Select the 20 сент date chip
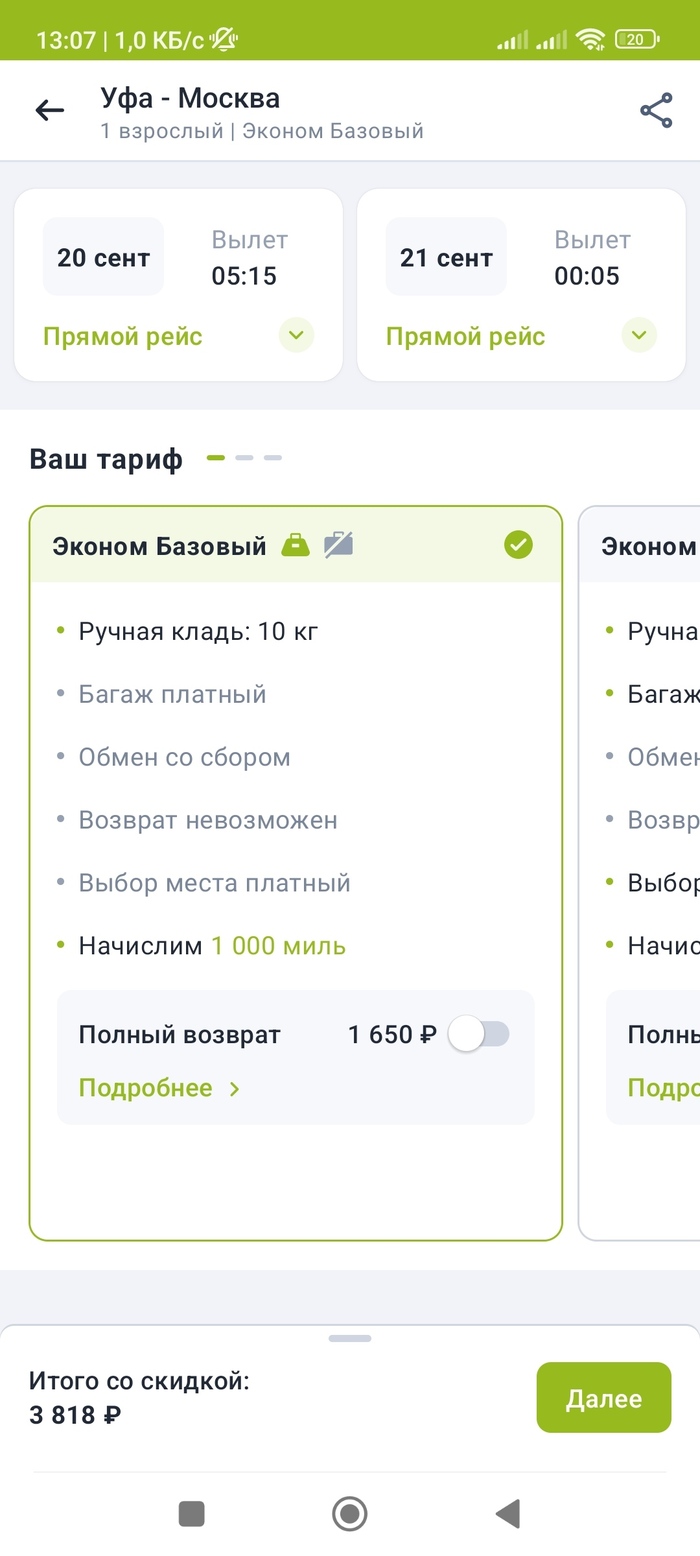700x1556 pixels. (x=103, y=257)
